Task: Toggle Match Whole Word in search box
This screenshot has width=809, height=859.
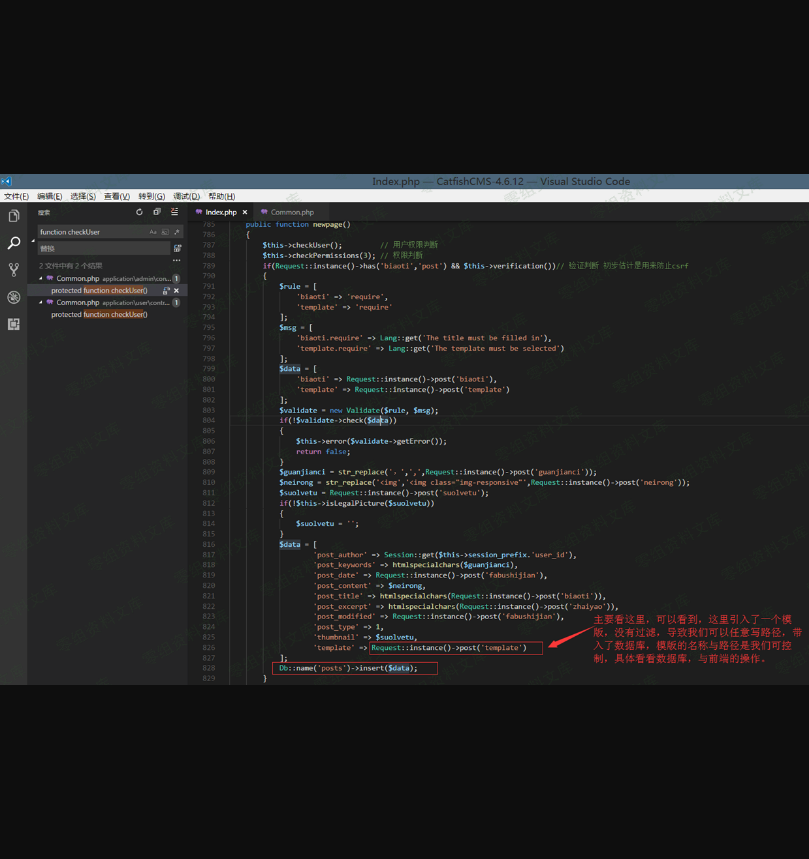Action: tap(165, 232)
